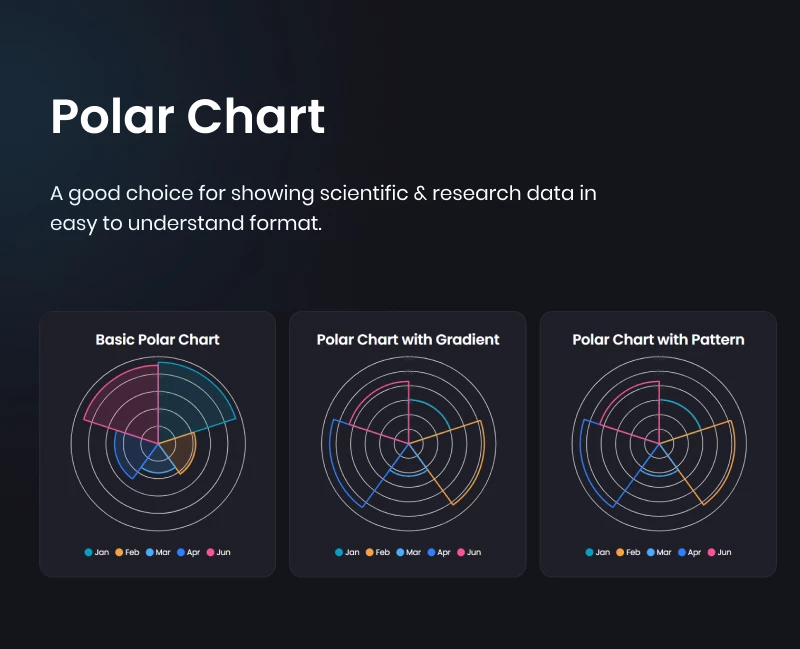Toggle Apr legend in Gradient chart
800x649 pixels.
click(x=439, y=552)
